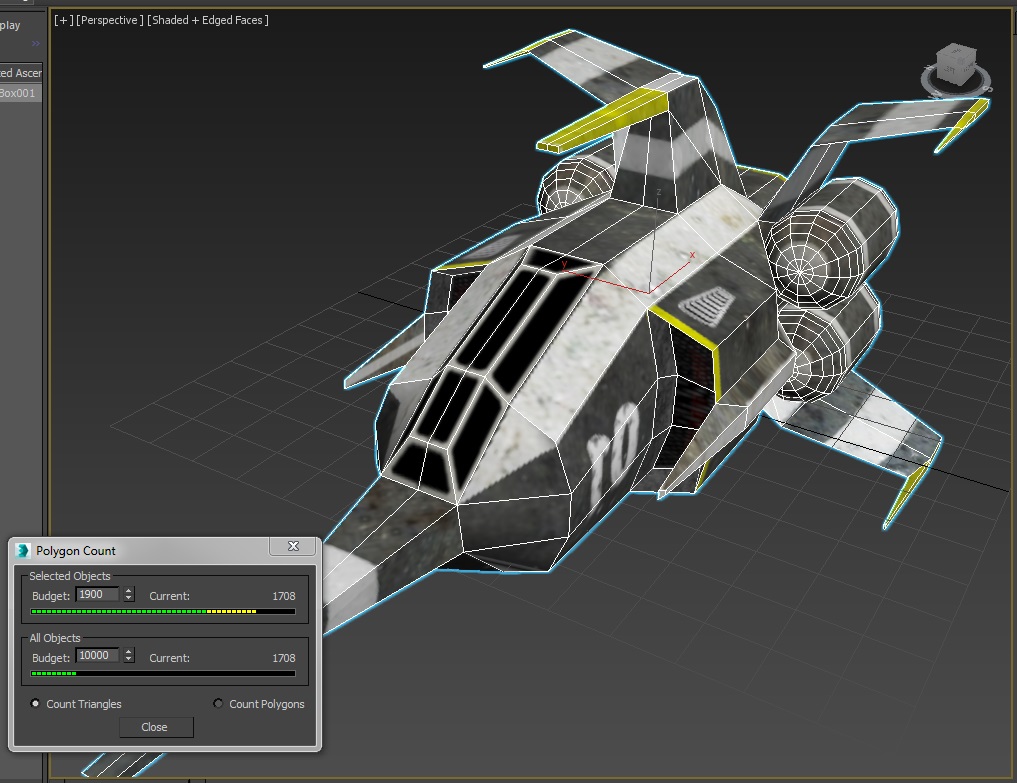Select the Count Polygons radio button

pos(218,704)
